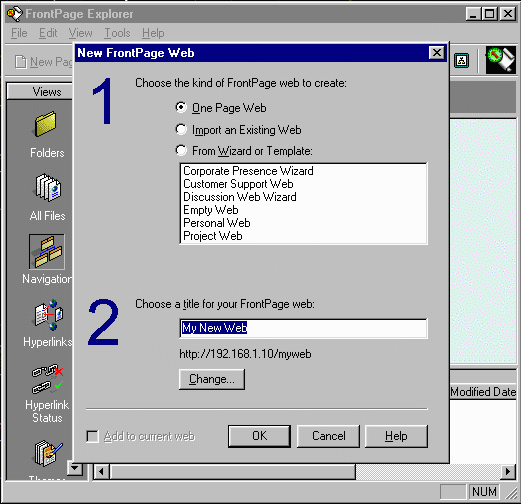Open the Tools menu
Image resolution: width=521 pixels, height=504 pixels.
(117, 33)
